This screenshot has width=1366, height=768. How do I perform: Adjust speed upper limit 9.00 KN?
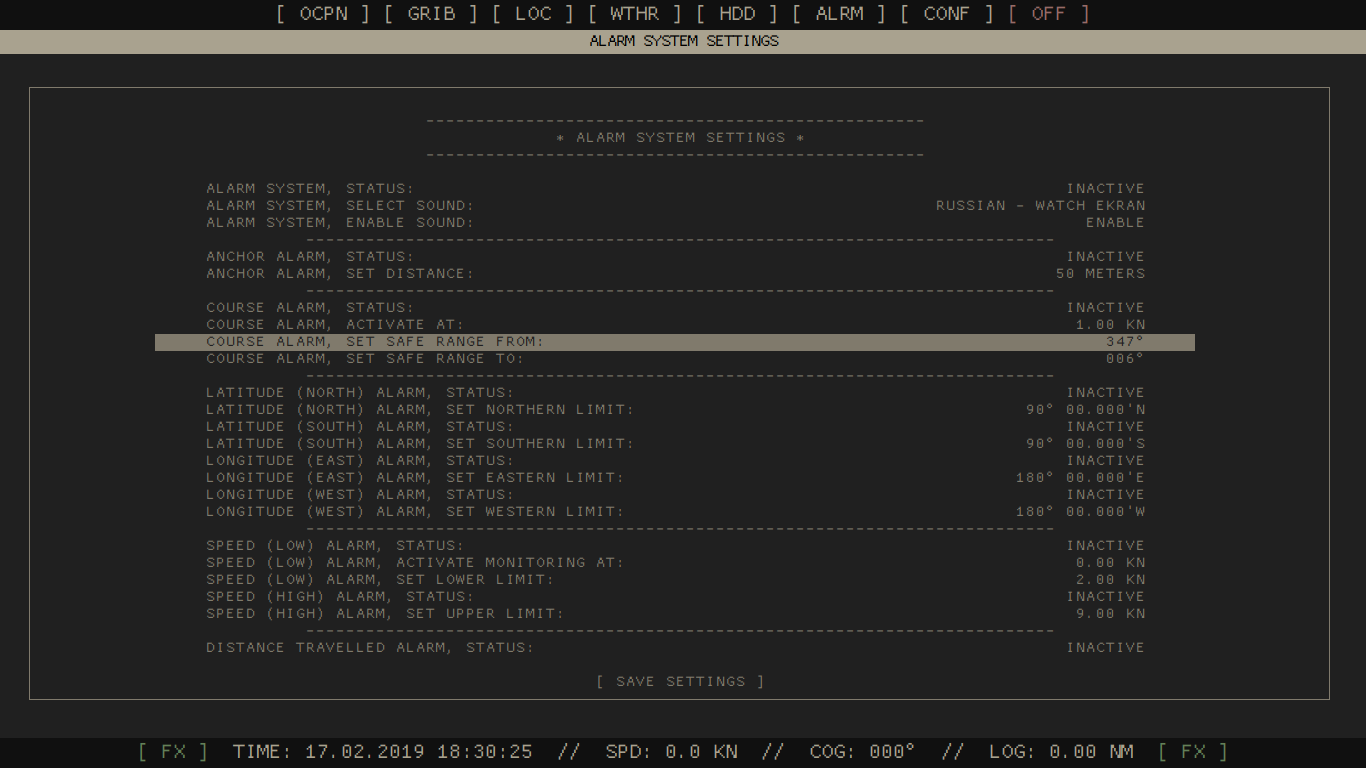[x=1110, y=613]
